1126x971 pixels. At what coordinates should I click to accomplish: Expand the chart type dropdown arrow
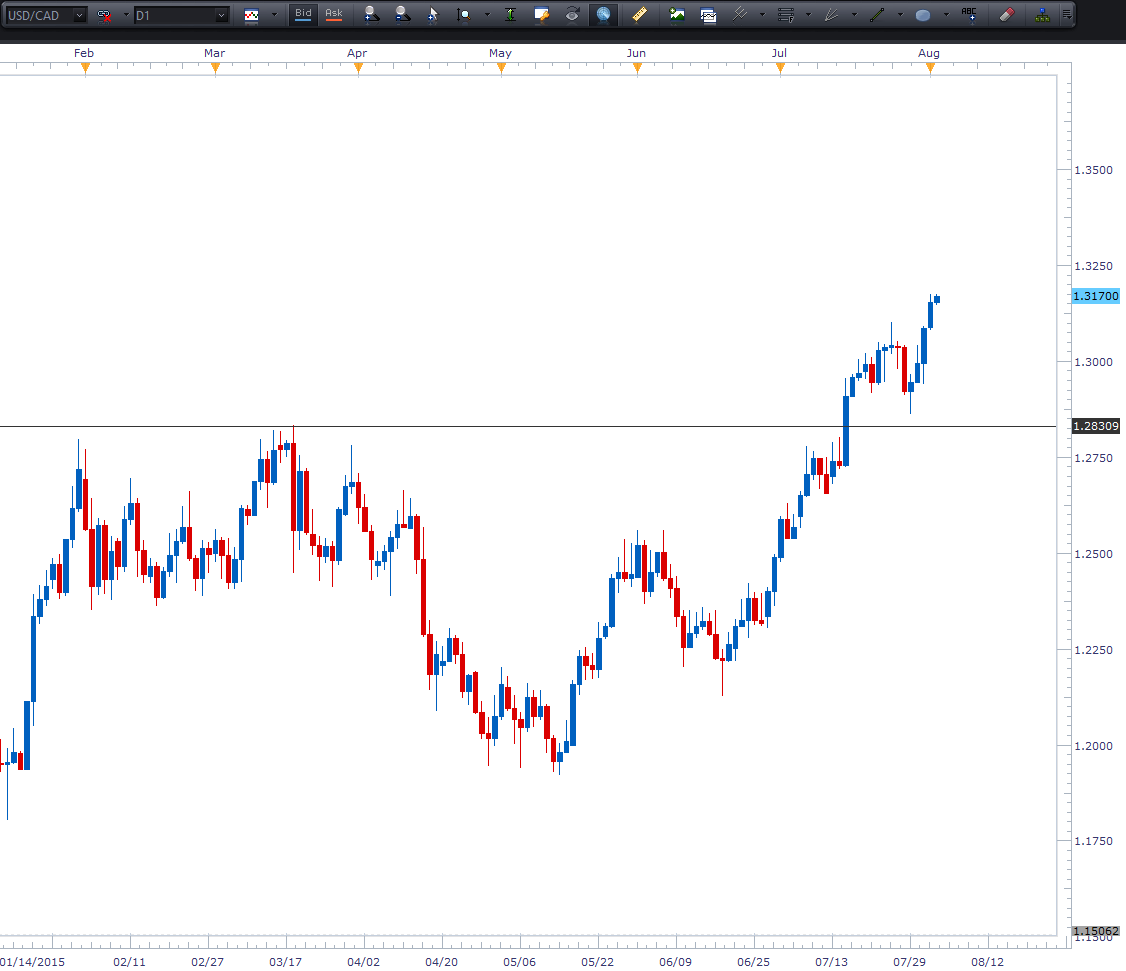(273, 15)
